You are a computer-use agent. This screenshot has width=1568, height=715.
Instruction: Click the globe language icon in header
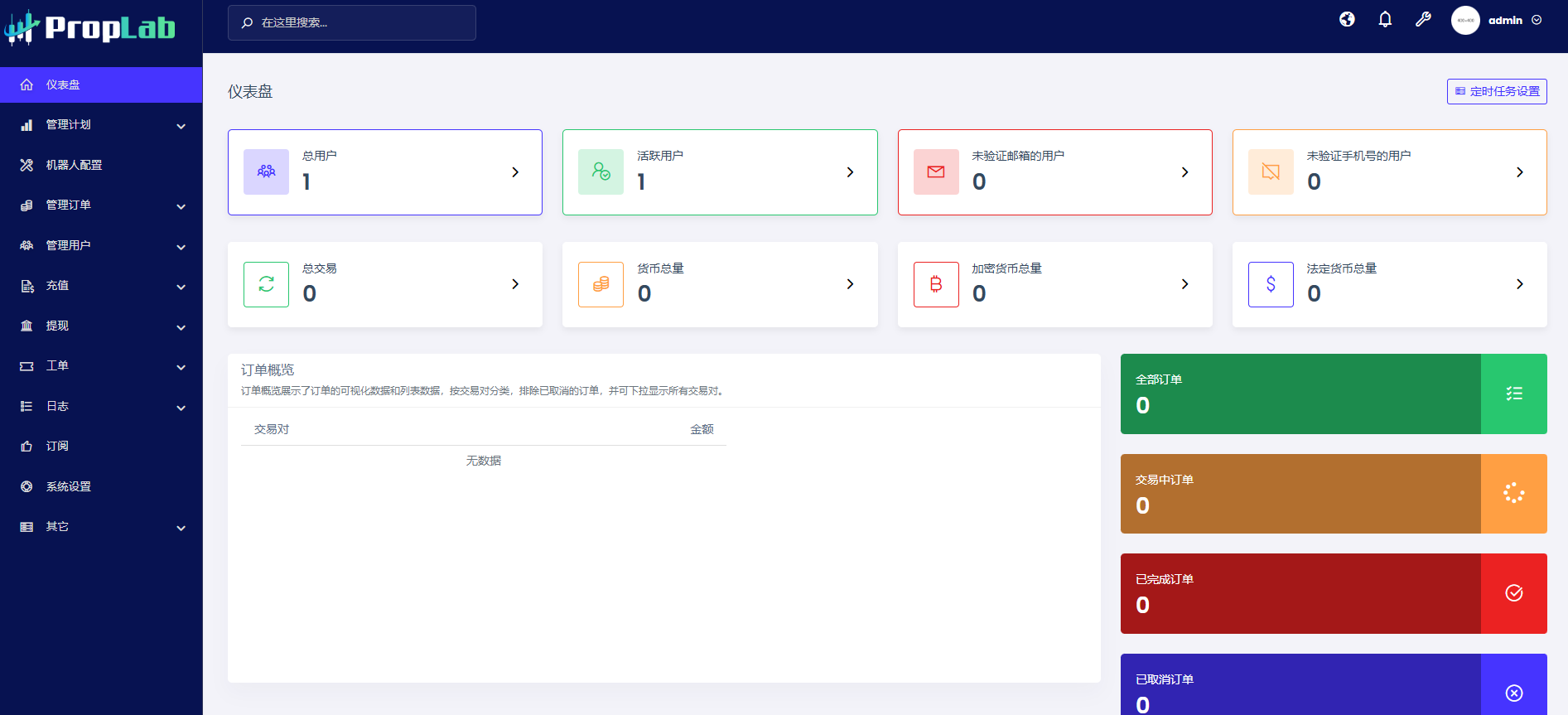coord(1347,19)
